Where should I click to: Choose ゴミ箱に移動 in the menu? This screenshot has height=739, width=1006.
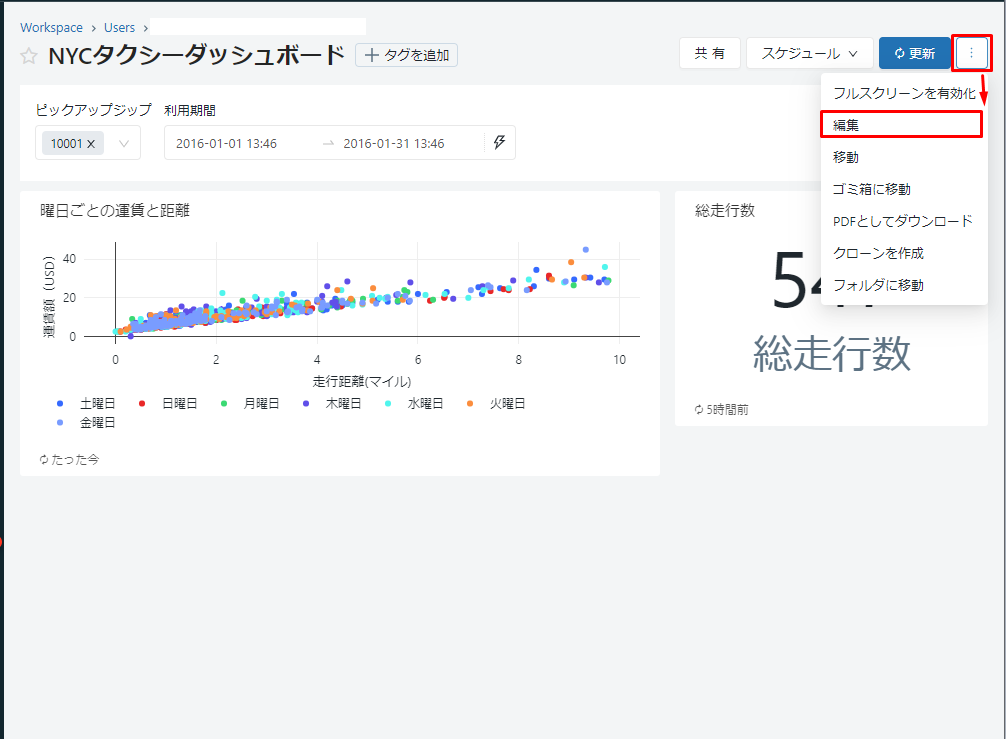pos(871,189)
